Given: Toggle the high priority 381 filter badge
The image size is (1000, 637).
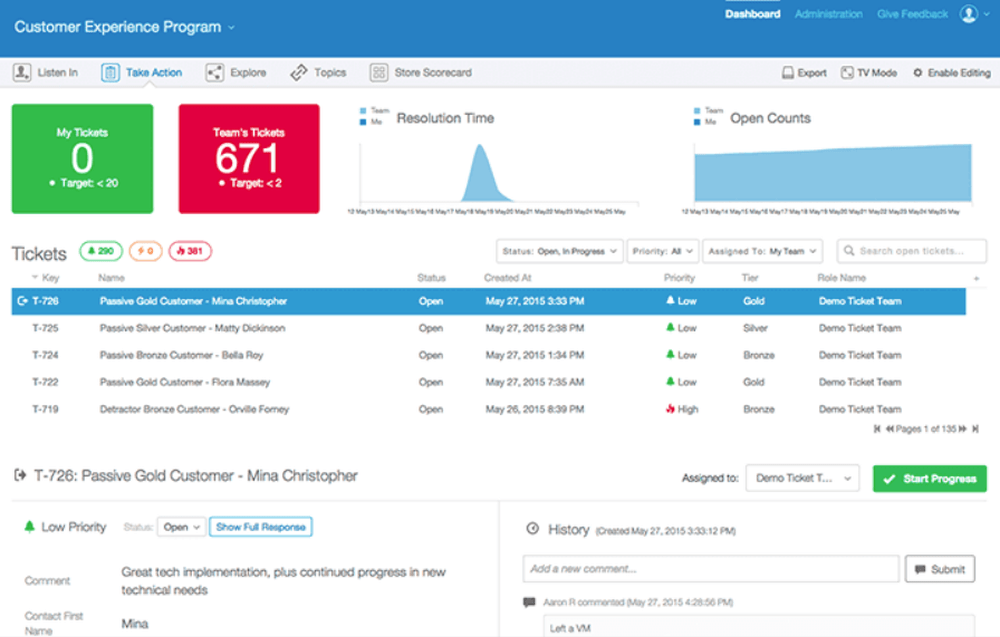Looking at the screenshot, I should [190, 251].
